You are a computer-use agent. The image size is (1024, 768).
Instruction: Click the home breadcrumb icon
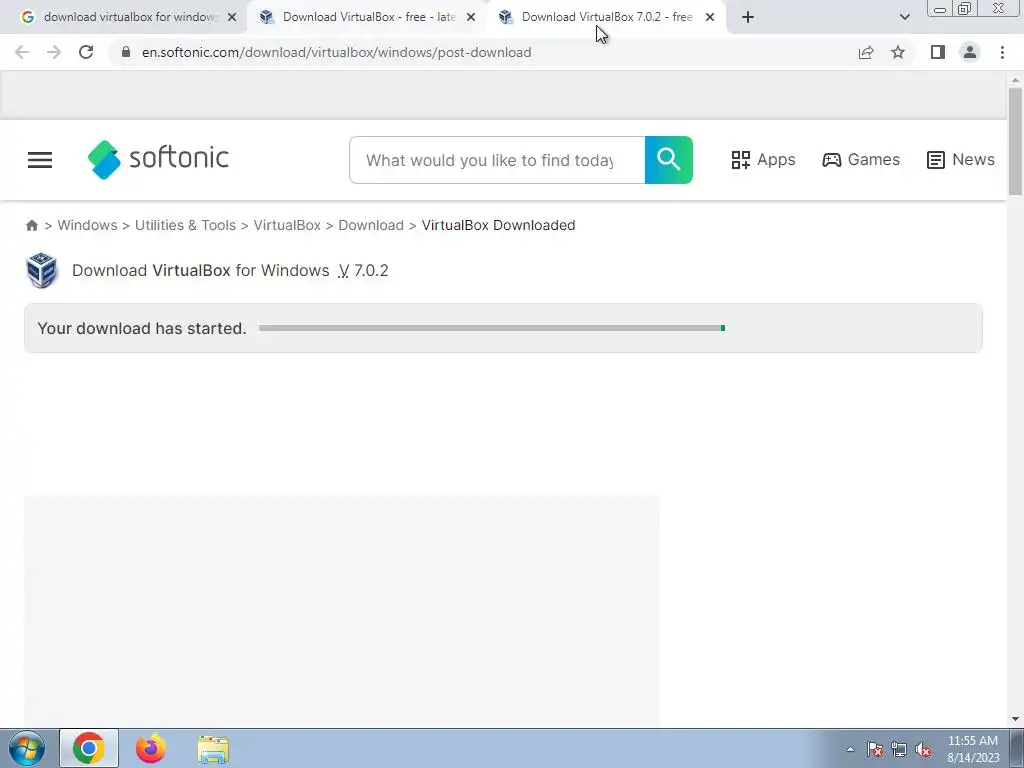click(31, 225)
